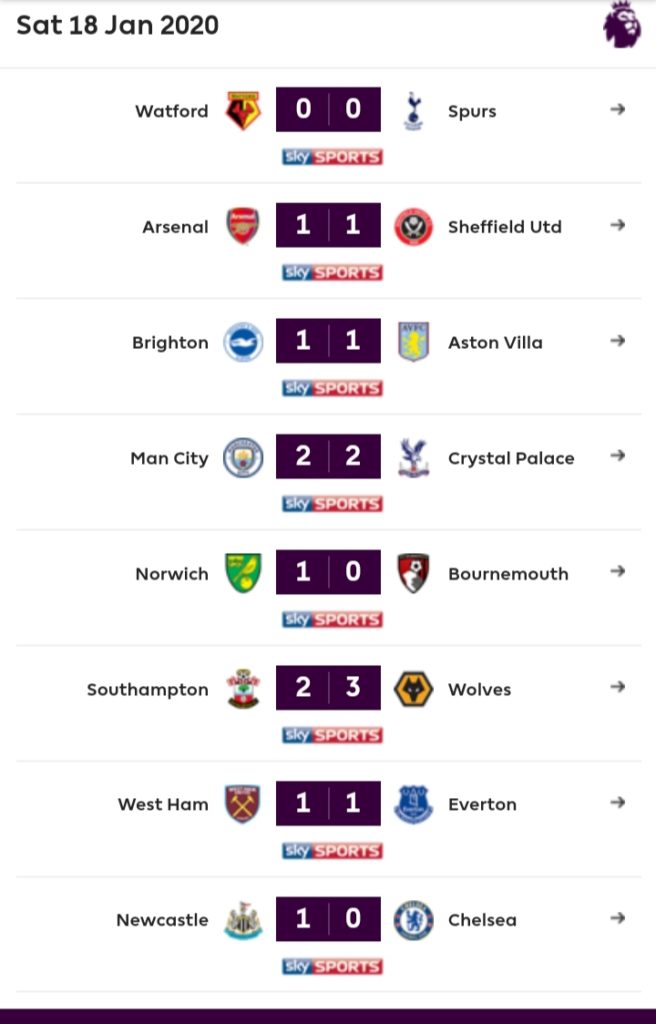Click the Spurs club crest
This screenshot has height=1024, width=656.
[412, 111]
